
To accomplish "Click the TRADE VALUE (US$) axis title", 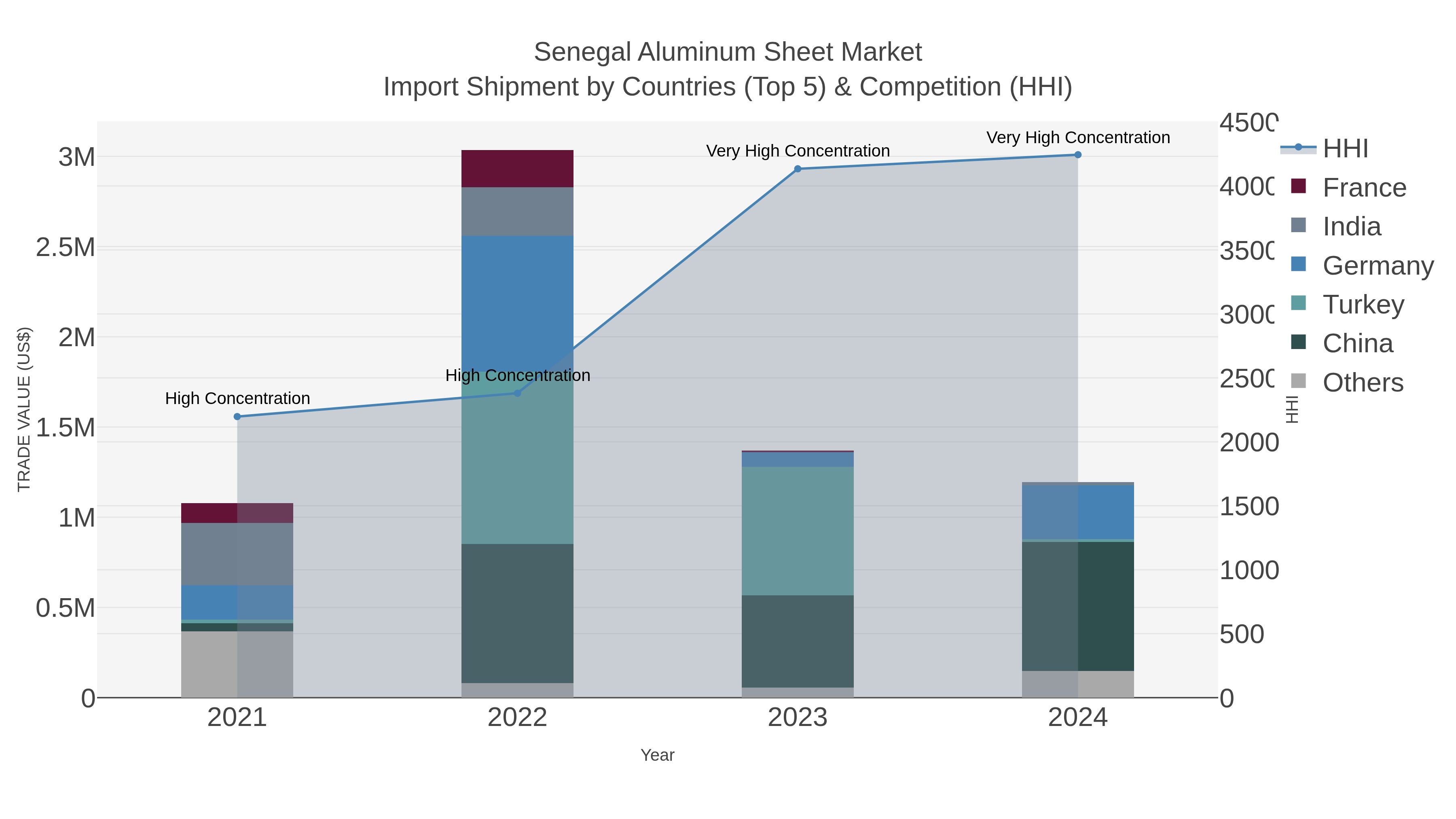I will point(24,409).
